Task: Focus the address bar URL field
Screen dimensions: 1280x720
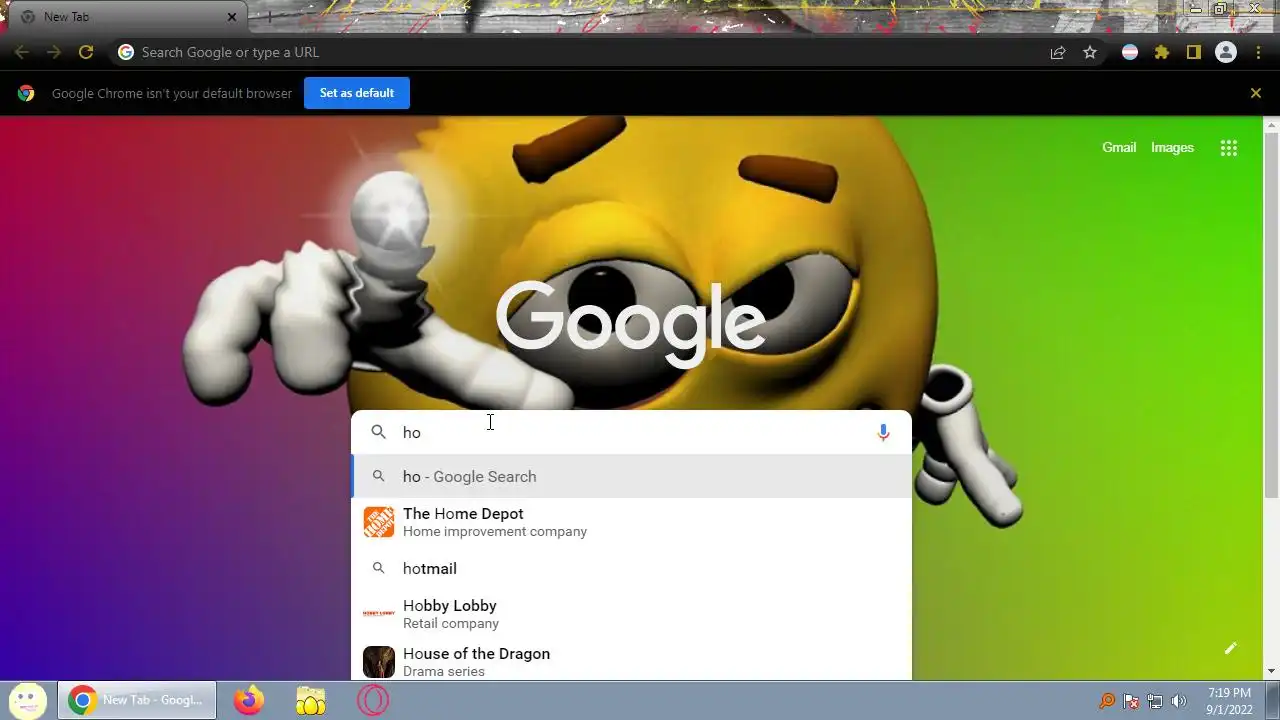Action: coord(580,52)
